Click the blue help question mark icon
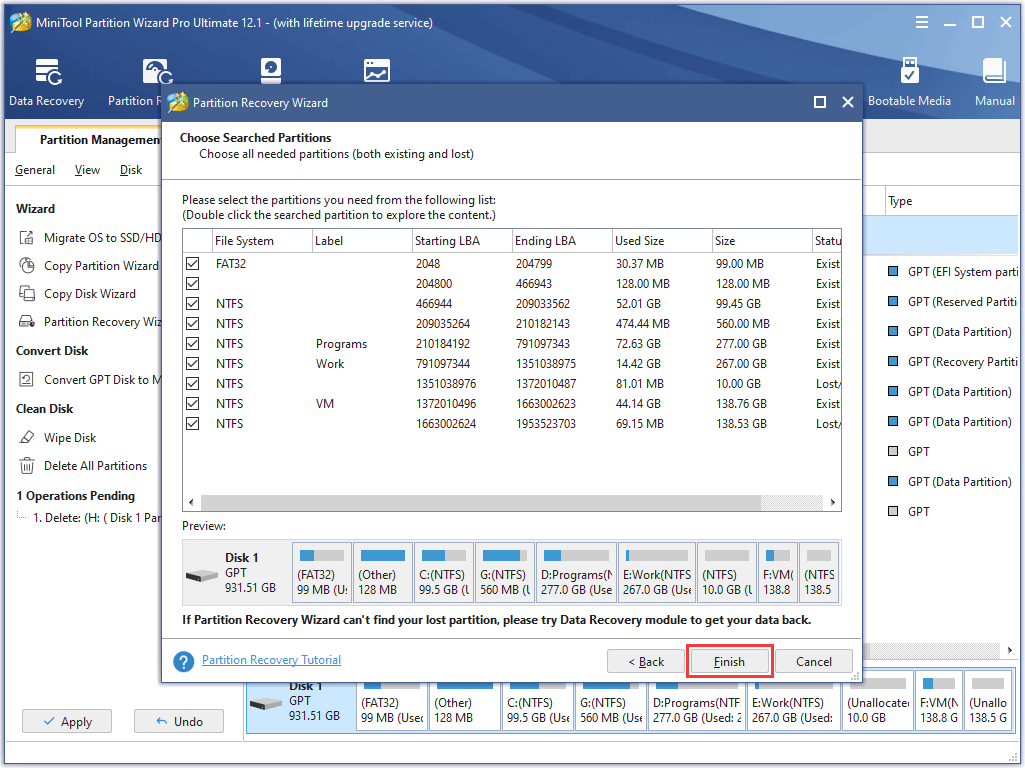The image size is (1025, 768). (184, 661)
